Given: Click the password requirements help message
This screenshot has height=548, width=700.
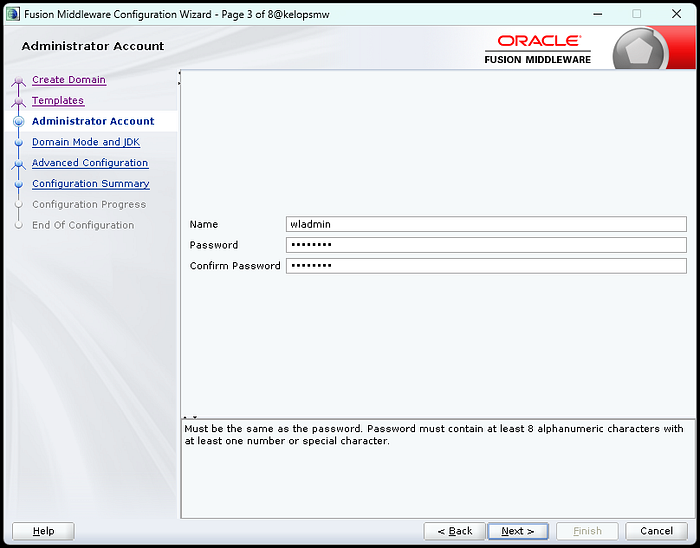Looking at the screenshot, I should click(433, 435).
